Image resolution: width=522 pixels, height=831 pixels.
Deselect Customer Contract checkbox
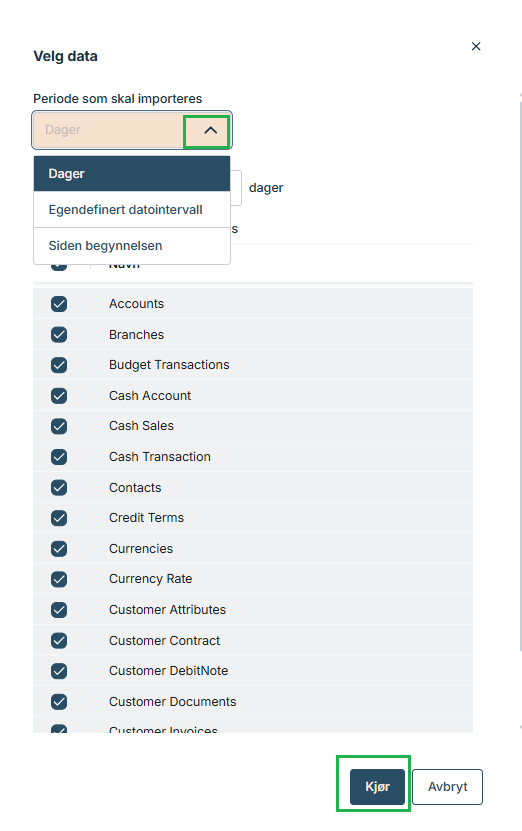pos(59,640)
